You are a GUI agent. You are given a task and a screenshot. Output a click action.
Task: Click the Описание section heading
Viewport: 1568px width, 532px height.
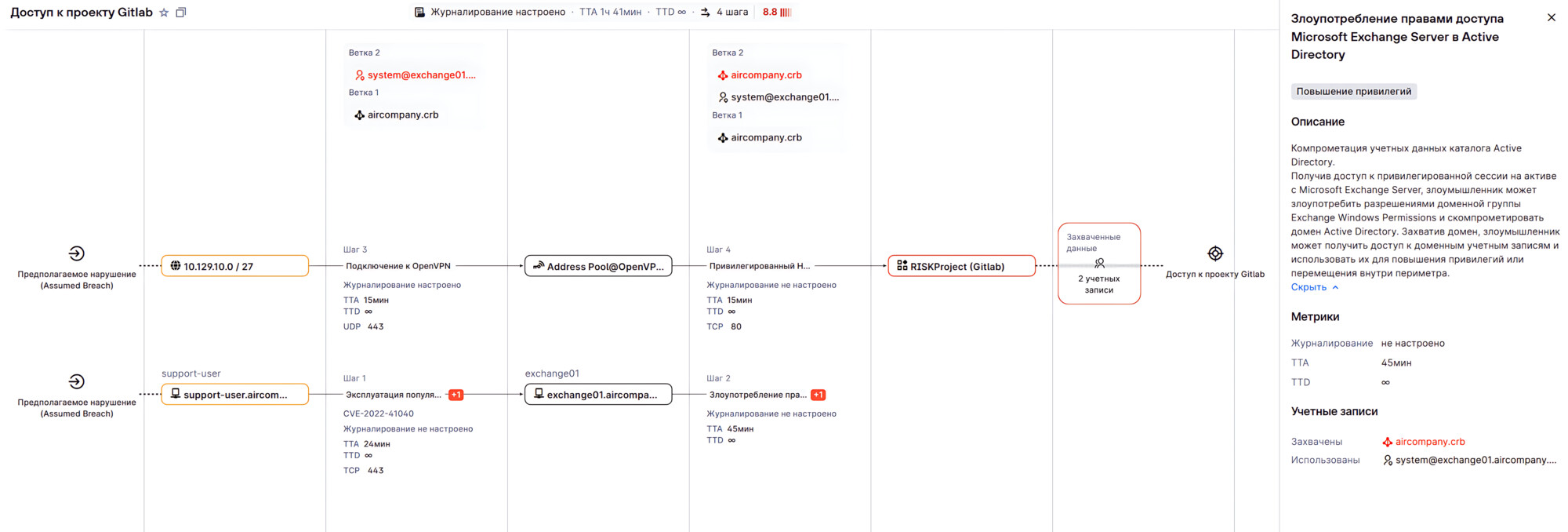coord(1318,122)
